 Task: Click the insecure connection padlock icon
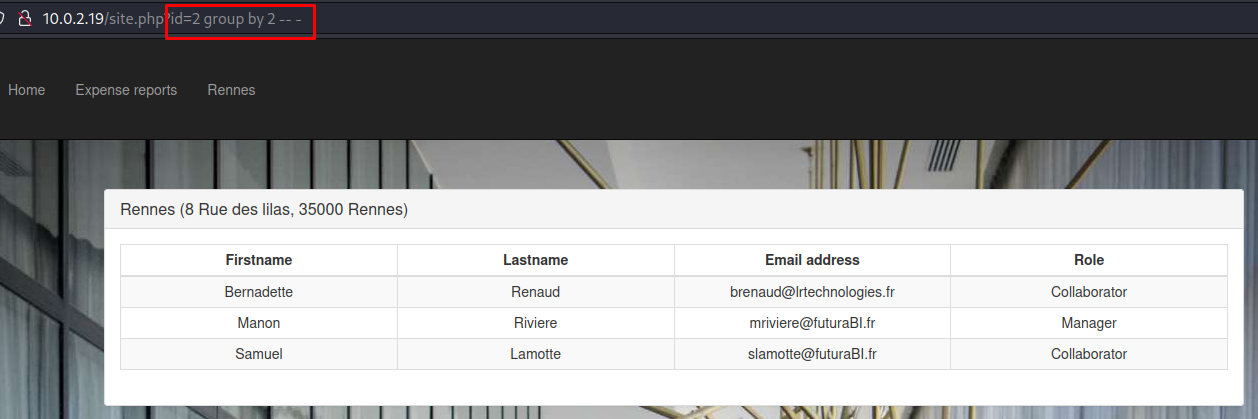25,19
